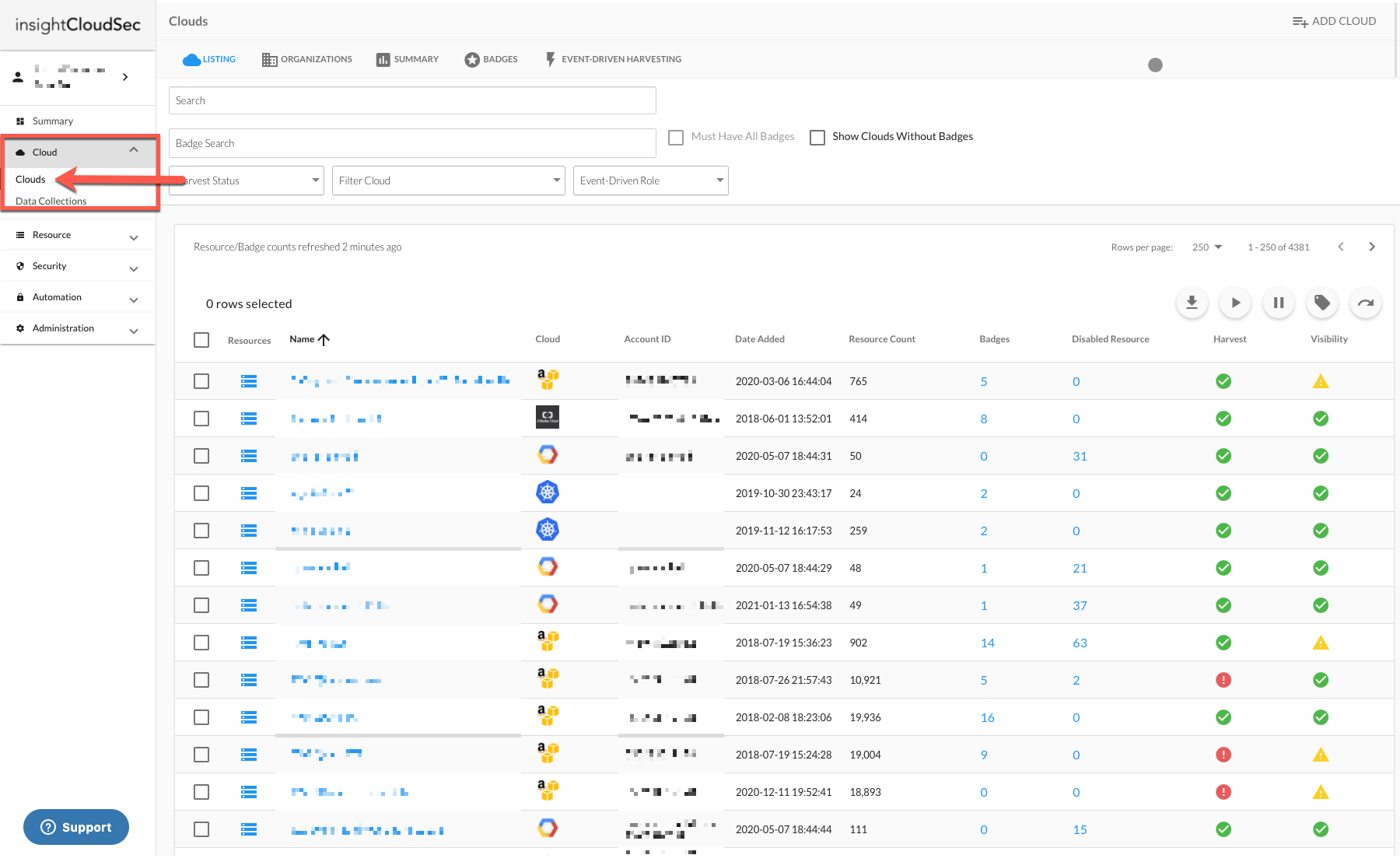
Task: Click the visibility warning icon for row 2018-07-19 15:36:23
Action: point(1321,643)
